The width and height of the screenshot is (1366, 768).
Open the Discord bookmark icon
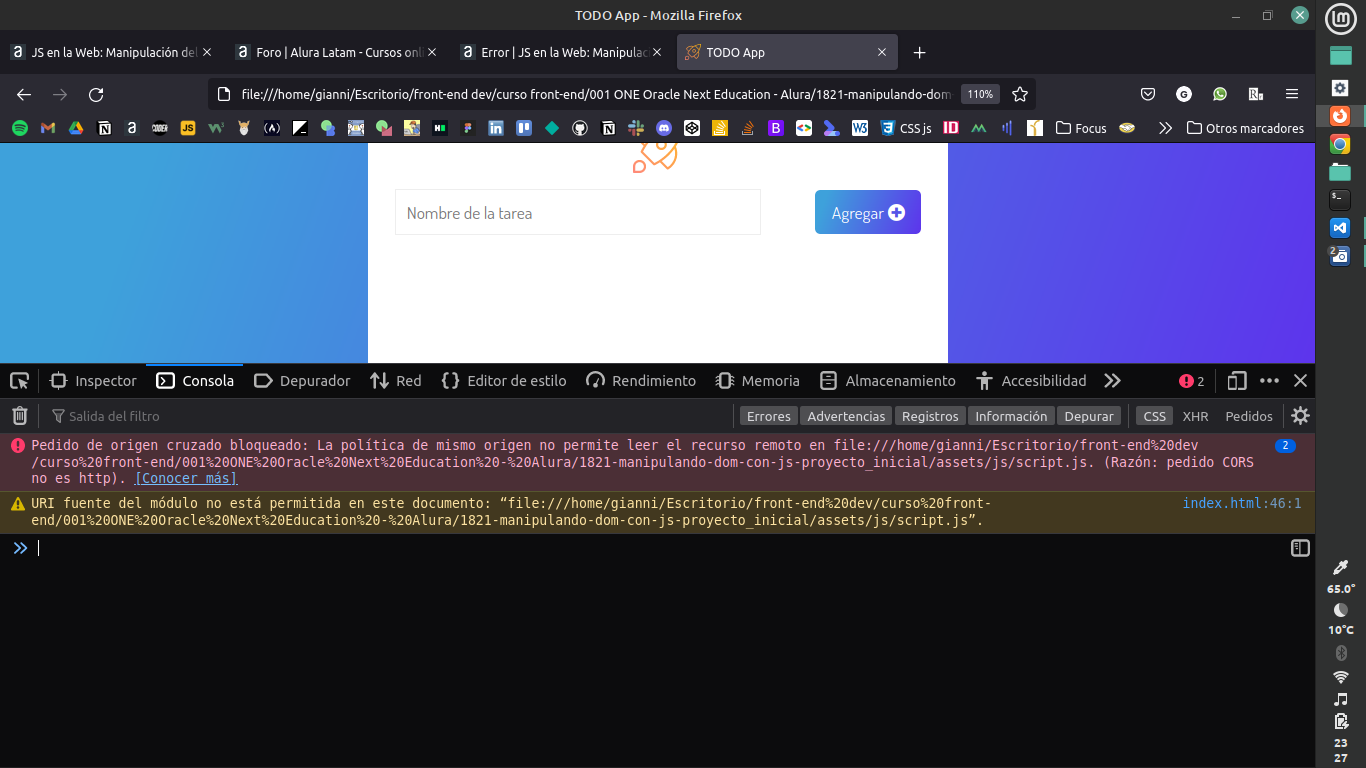664,128
